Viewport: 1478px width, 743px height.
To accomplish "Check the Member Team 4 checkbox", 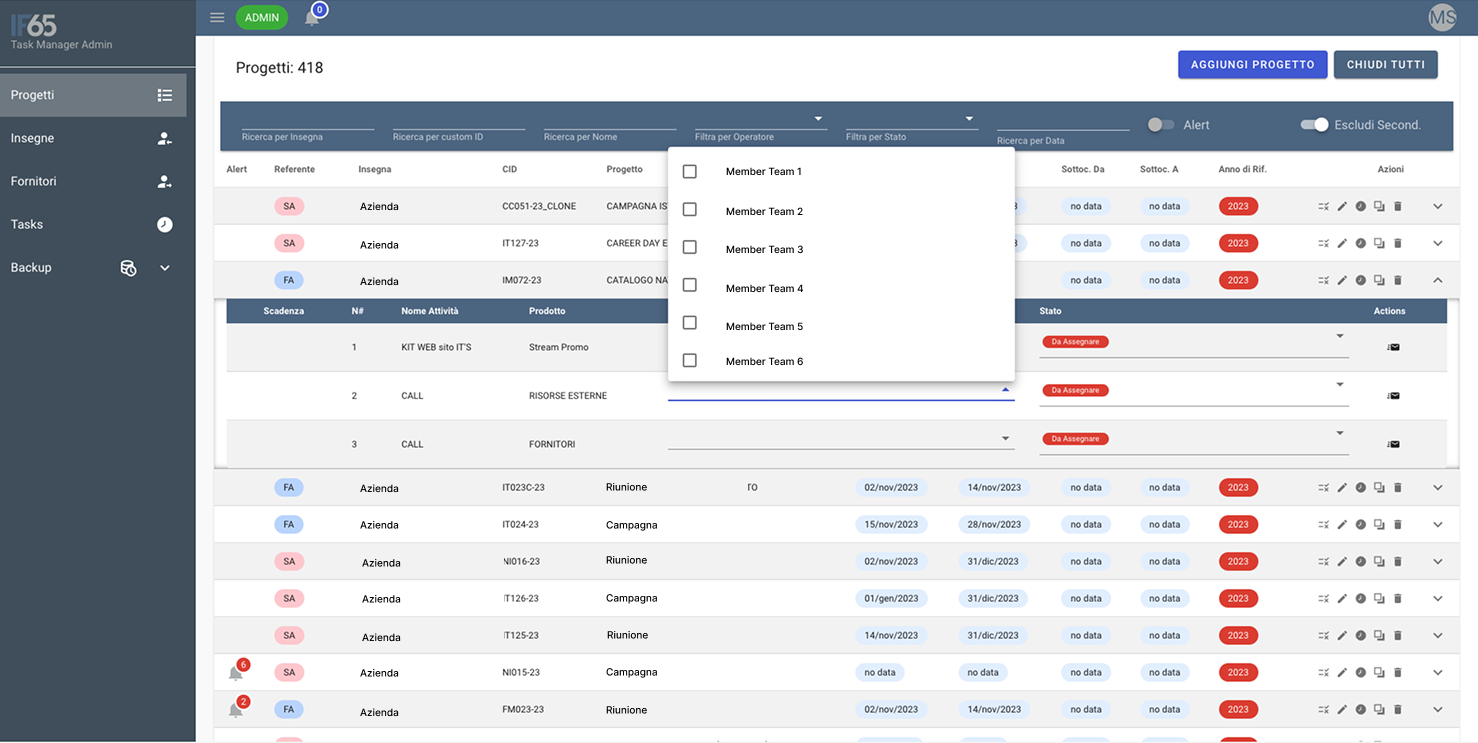I will click(x=690, y=285).
